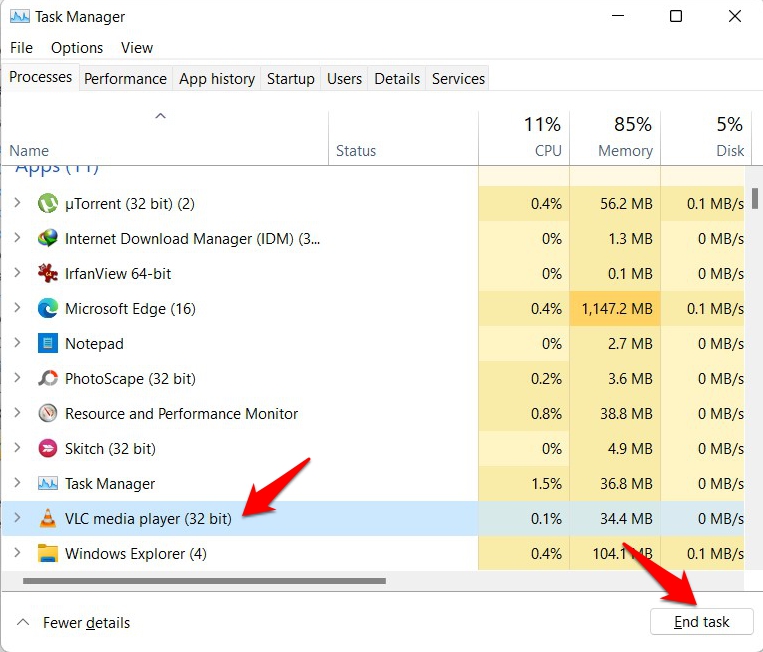This screenshot has height=652, width=763.
Task: Expand the Windows Explorer process group
Action: [17, 554]
